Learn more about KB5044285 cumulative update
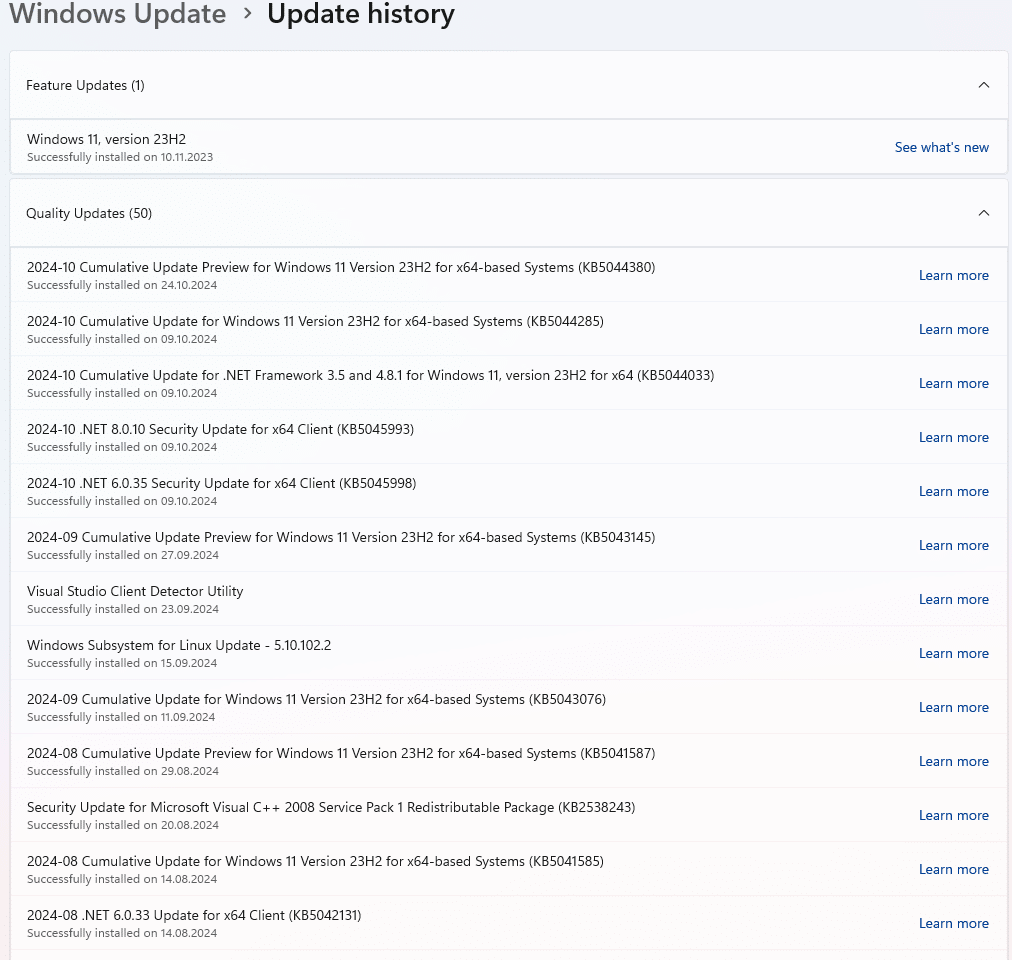 pyautogui.click(x=953, y=329)
